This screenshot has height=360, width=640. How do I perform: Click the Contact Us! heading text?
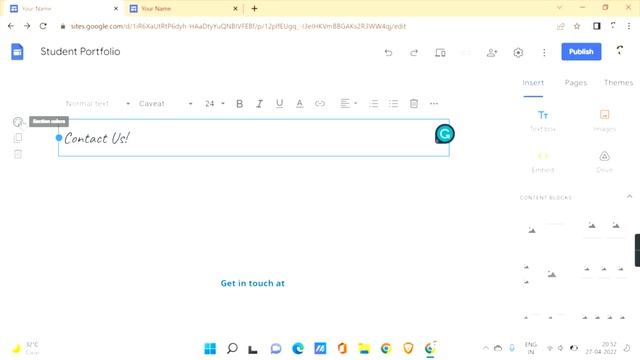coord(97,138)
